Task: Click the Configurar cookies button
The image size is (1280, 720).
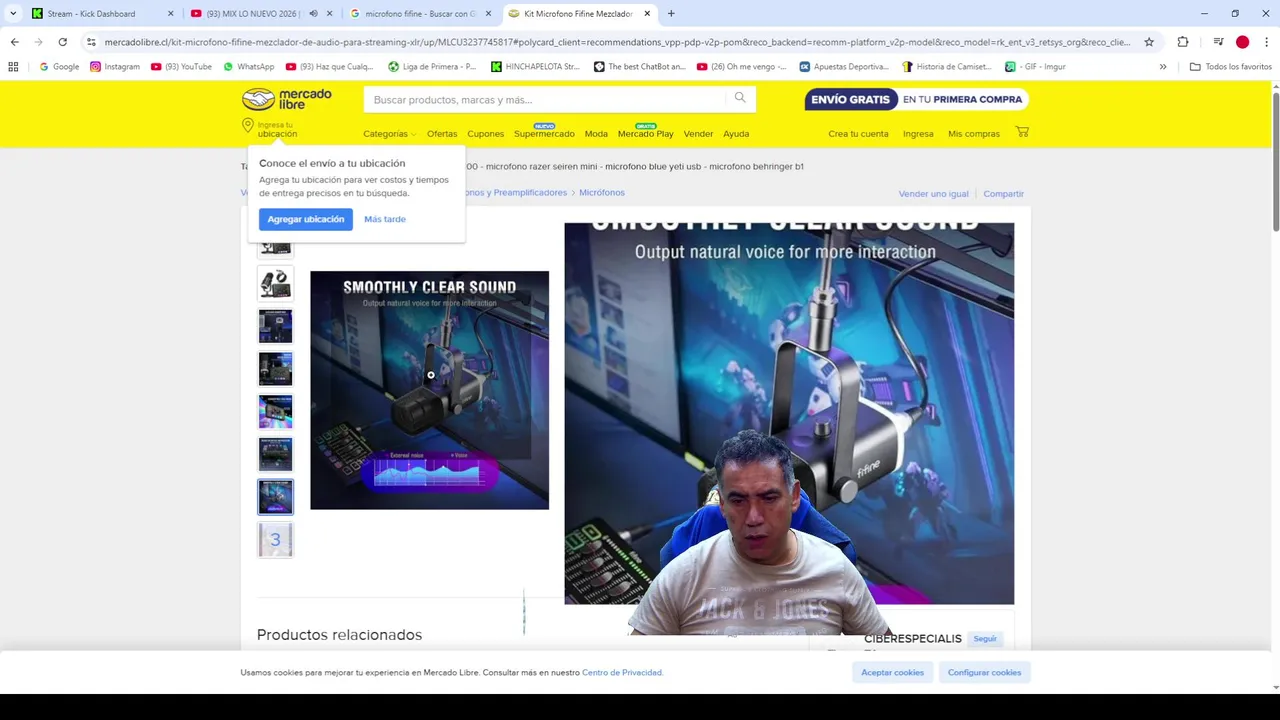Action: click(x=984, y=672)
